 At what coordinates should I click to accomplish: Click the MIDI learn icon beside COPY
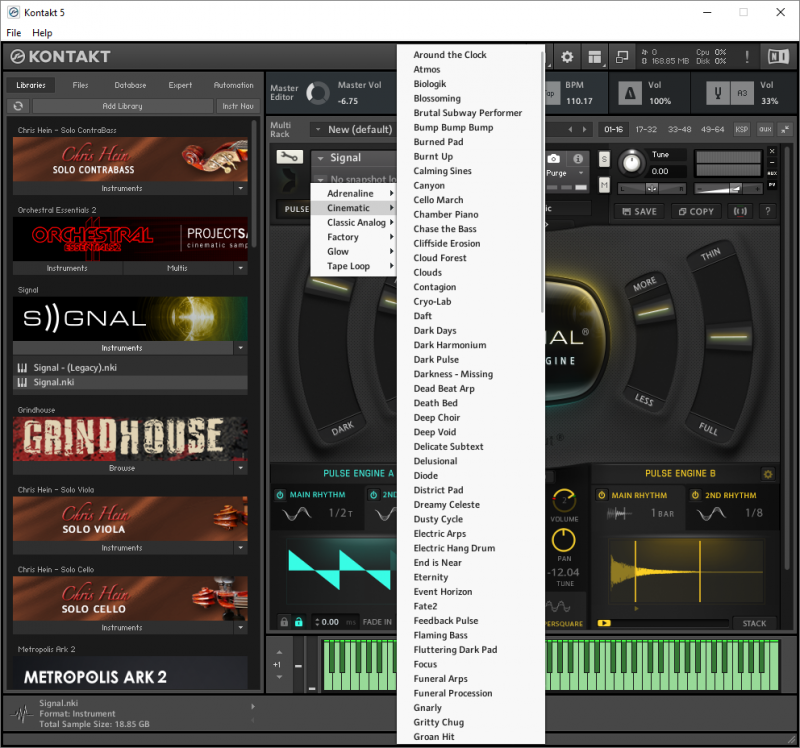click(738, 211)
